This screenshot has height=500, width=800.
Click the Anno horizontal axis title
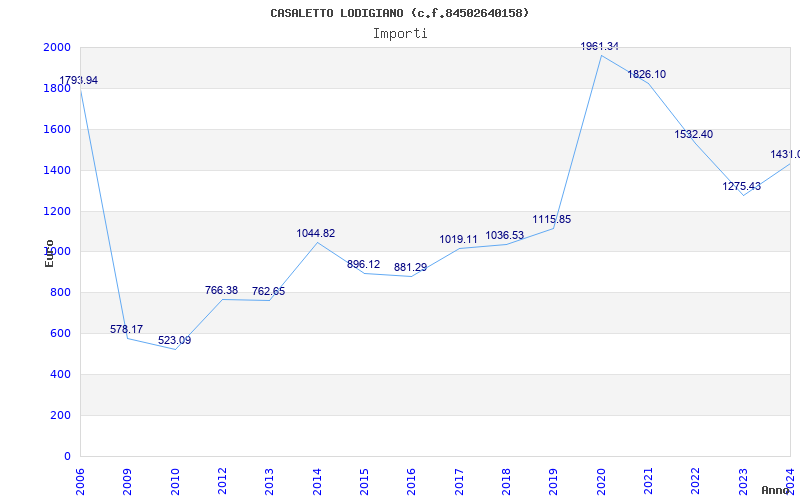775,490
